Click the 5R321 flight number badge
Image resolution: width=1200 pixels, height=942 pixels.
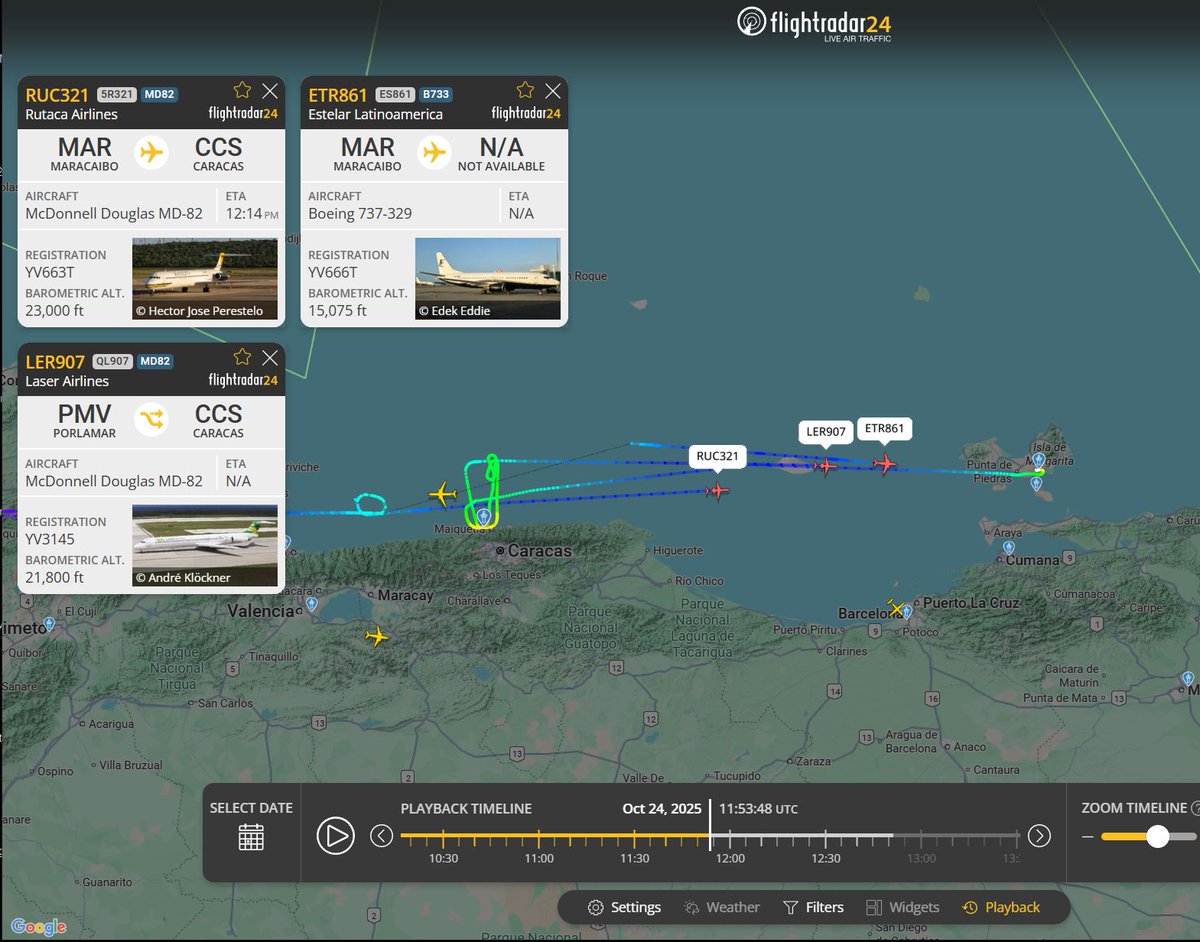point(115,94)
